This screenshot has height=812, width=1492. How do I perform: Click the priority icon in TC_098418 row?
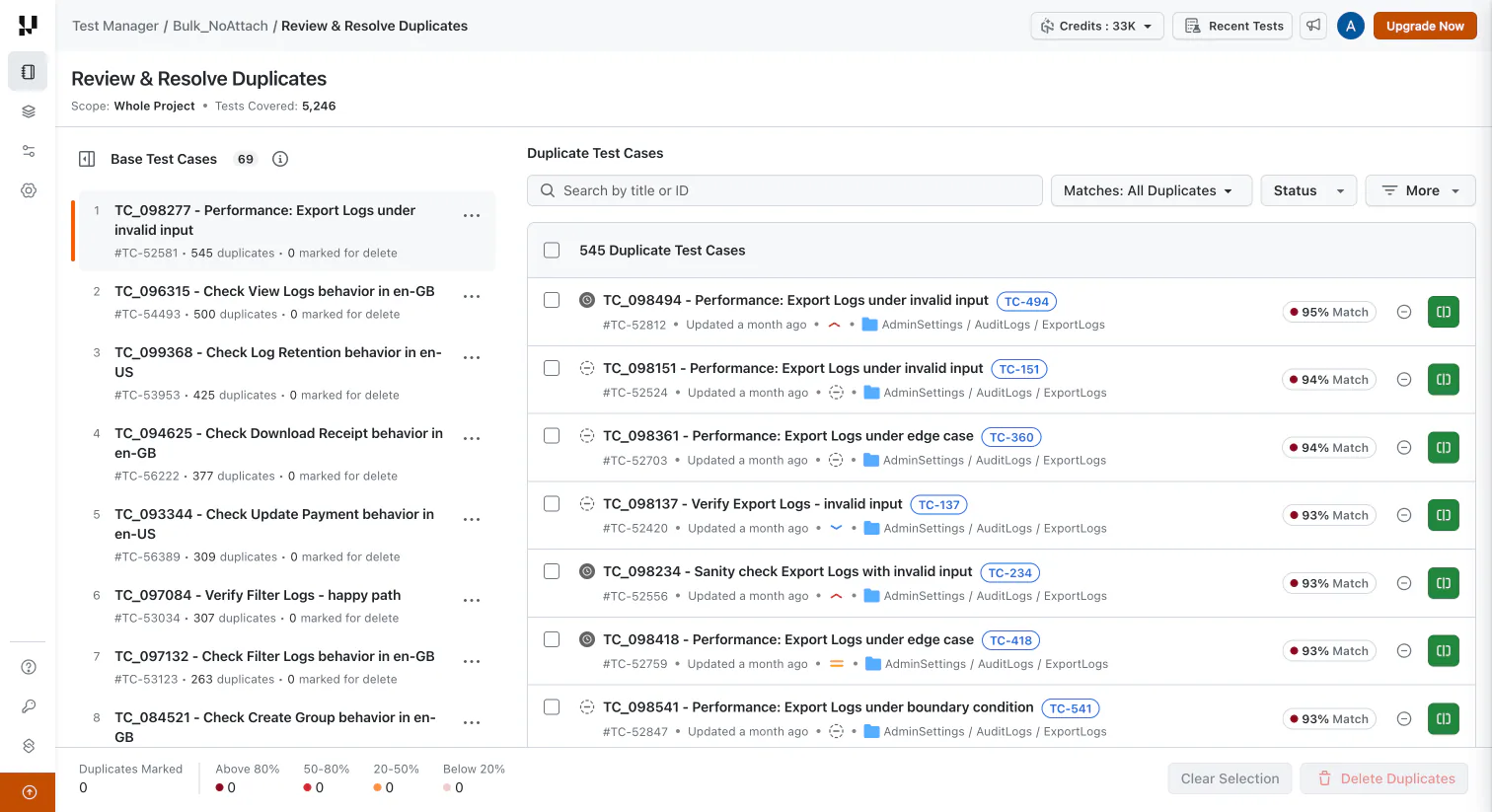tap(837, 664)
